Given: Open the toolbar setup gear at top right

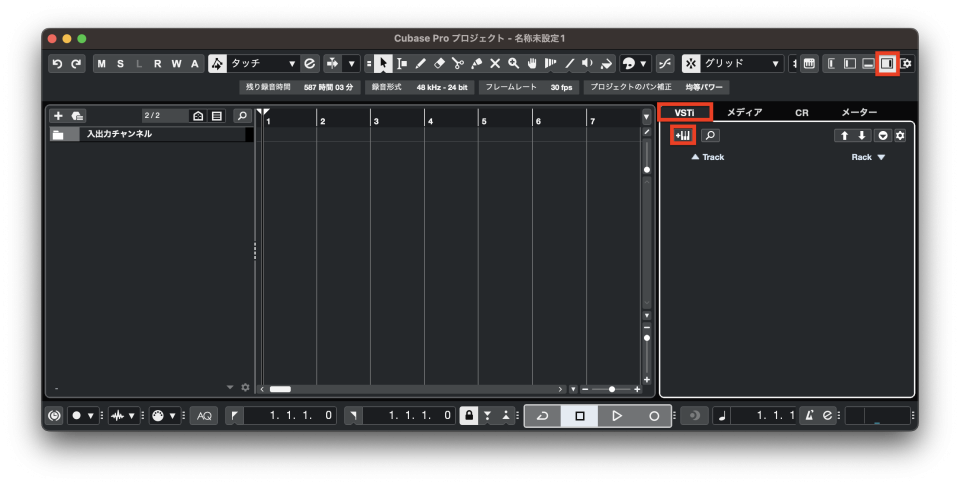Looking at the screenshot, I should (907, 64).
